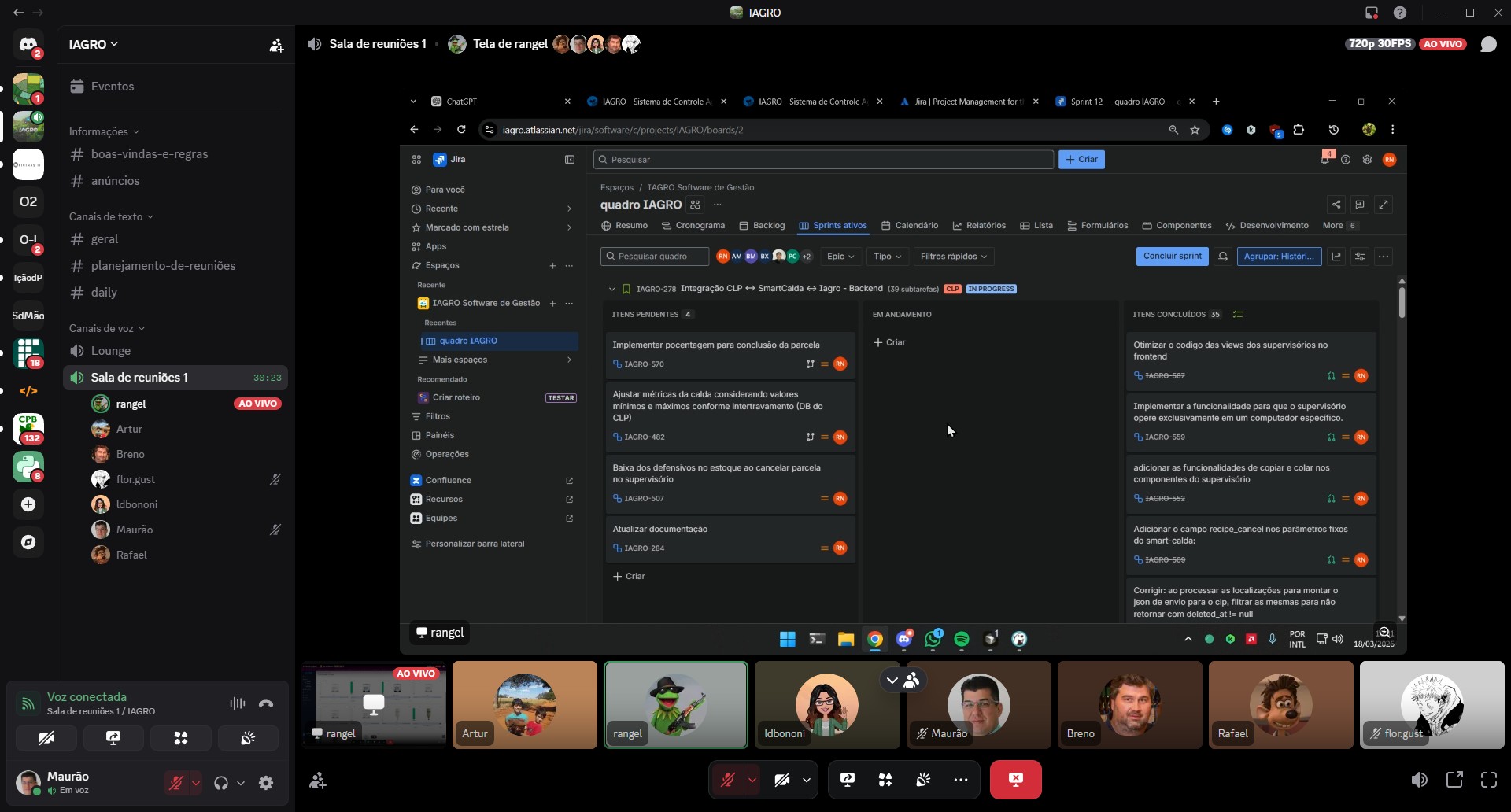Collapse participants row with chevron button

pos(892,681)
